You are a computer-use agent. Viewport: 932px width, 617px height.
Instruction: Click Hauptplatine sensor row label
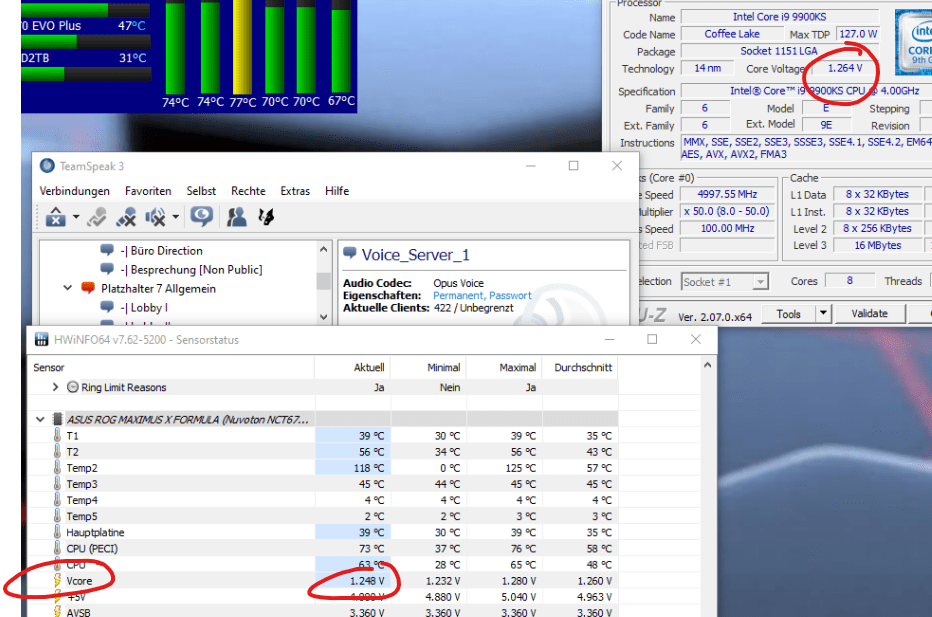[x=95, y=532]
